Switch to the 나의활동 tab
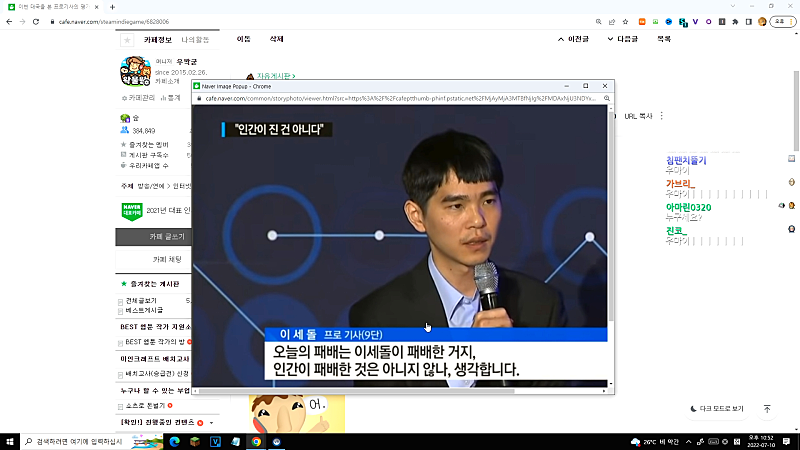This screenshot has width=800, height=450. pos(195,39)
